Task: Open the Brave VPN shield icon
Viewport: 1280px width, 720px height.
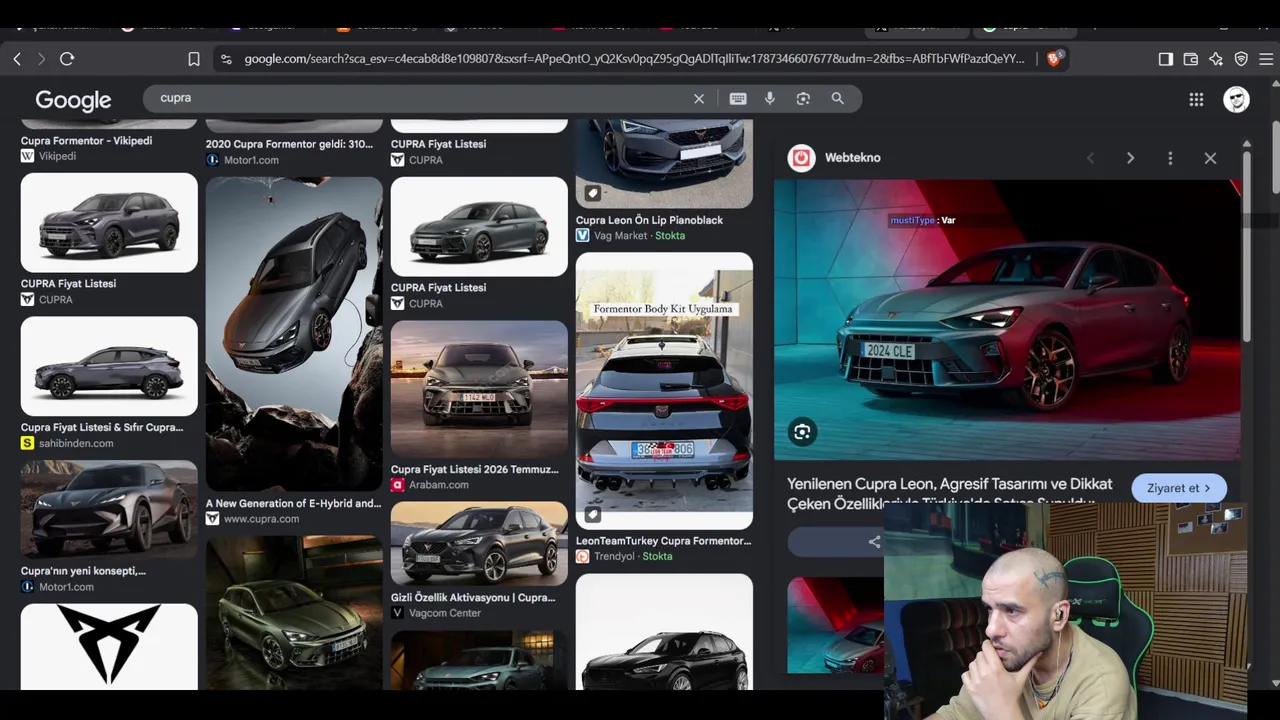Action: pos(1241,59)
